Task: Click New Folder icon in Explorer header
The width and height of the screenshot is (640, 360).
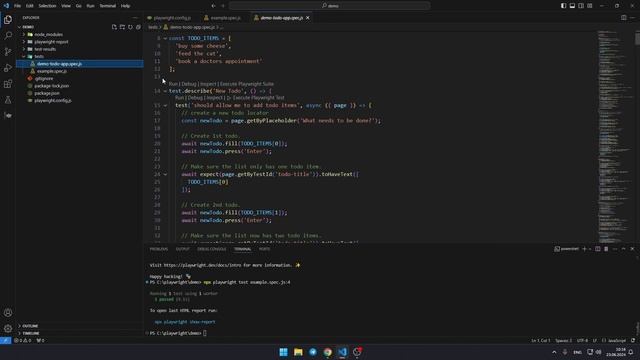Action: [122, 27]
